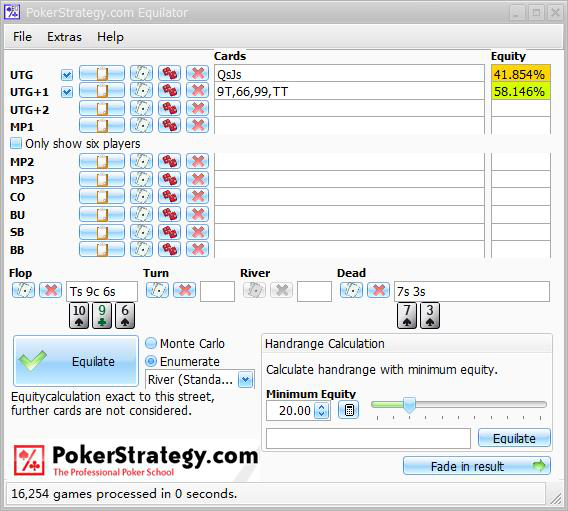Open the Extras menu
The width and height of the screenshot is (568, 511).
click(x=64, y=37)
